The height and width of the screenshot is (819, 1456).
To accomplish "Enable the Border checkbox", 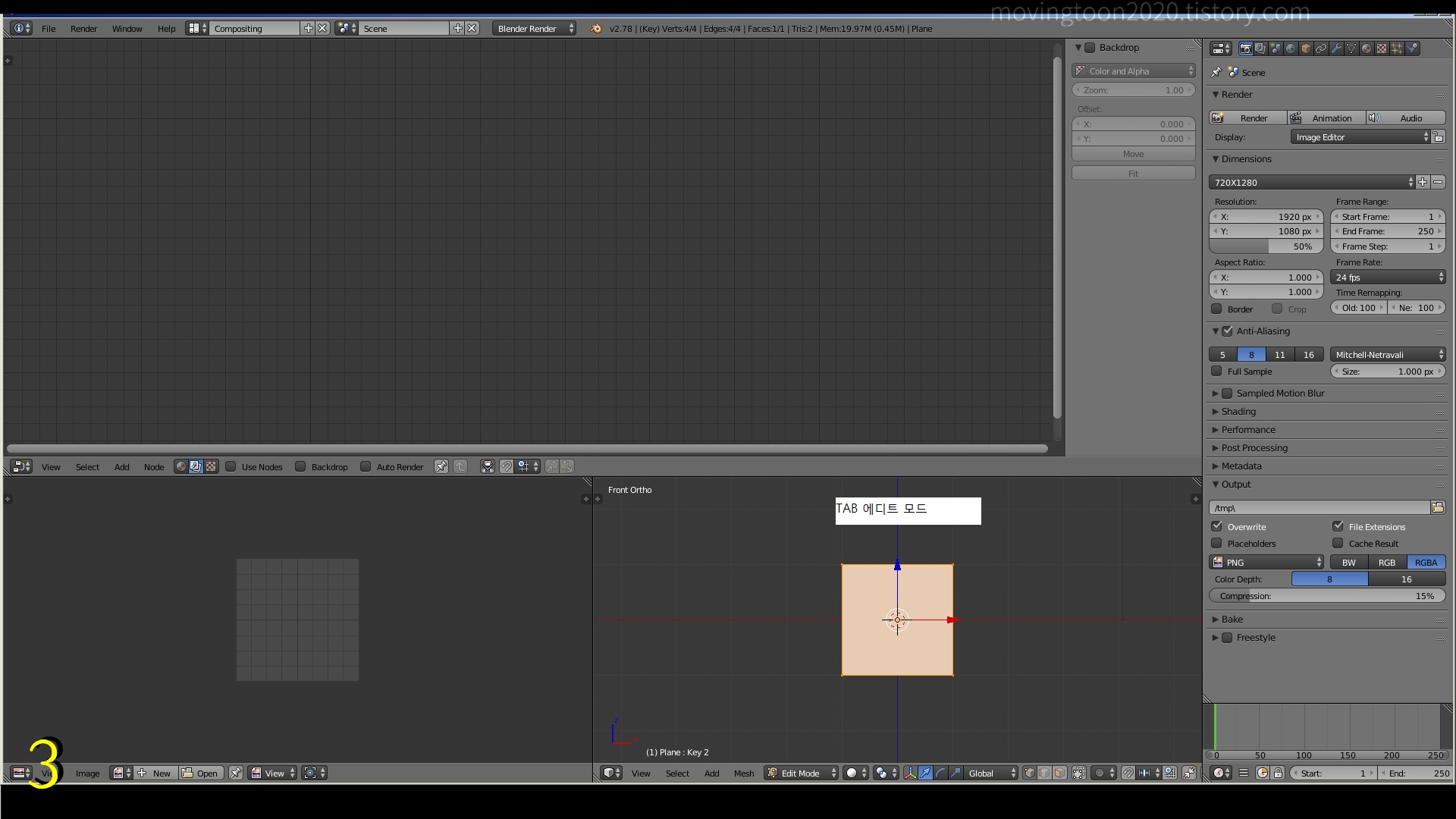I will point(1216,309).
